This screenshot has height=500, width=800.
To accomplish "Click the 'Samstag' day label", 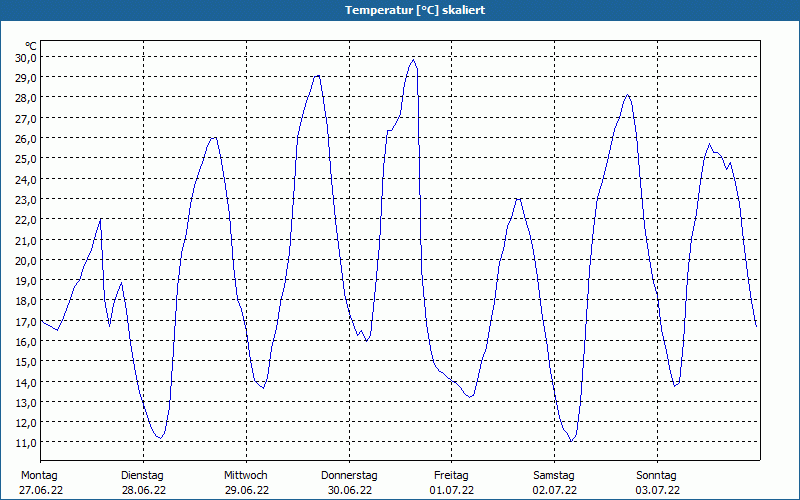I will [x=554, y=475].
